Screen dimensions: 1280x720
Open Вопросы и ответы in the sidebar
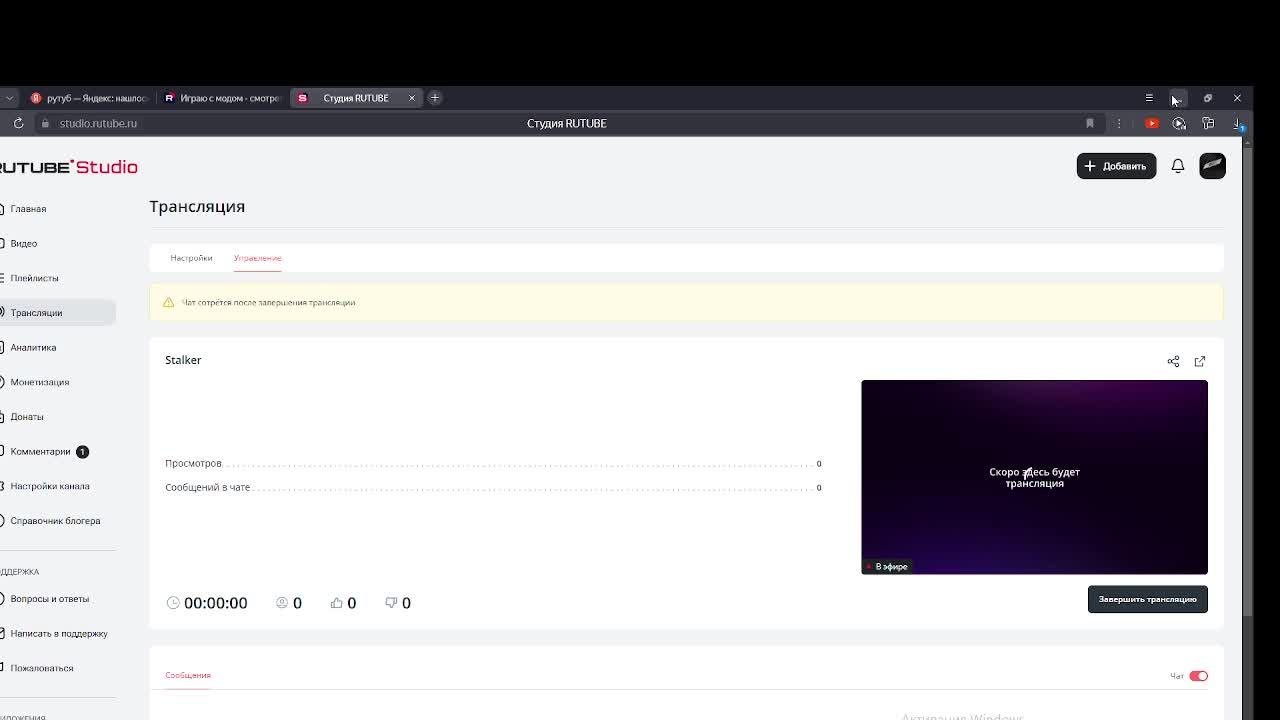click(49, 599)
